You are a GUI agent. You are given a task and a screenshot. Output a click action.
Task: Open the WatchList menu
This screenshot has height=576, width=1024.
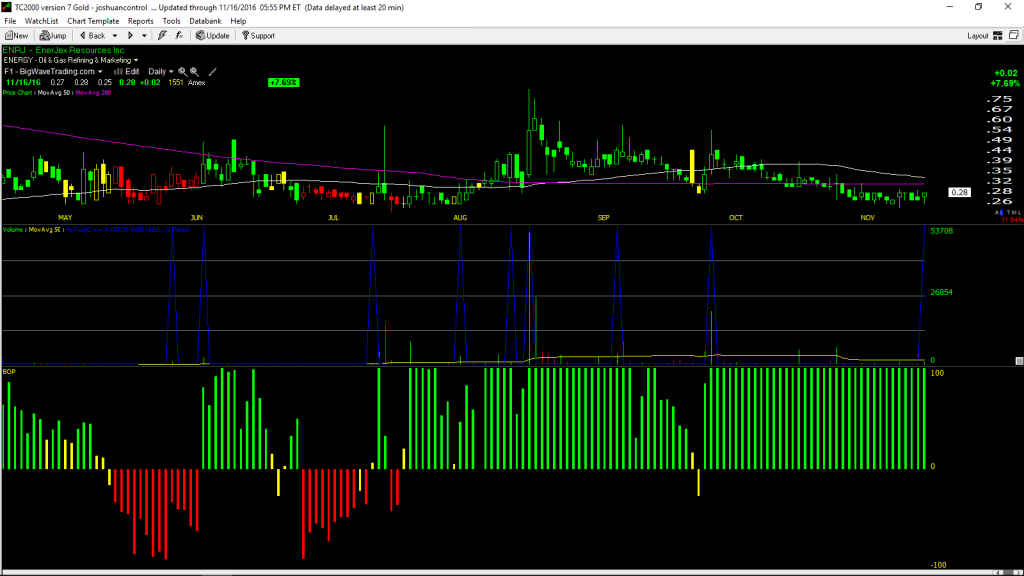41,21
